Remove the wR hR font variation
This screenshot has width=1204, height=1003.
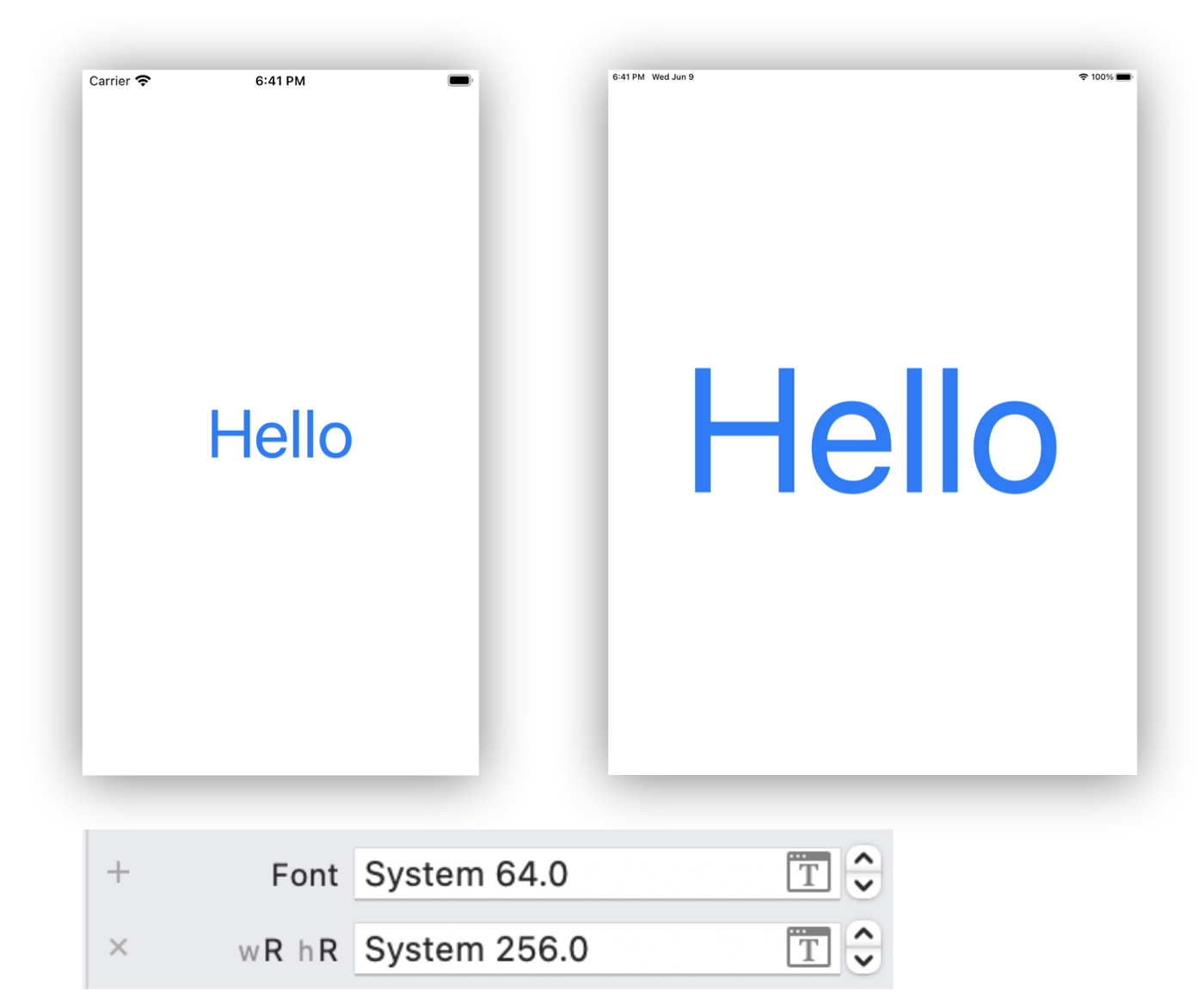pos(119,948)
